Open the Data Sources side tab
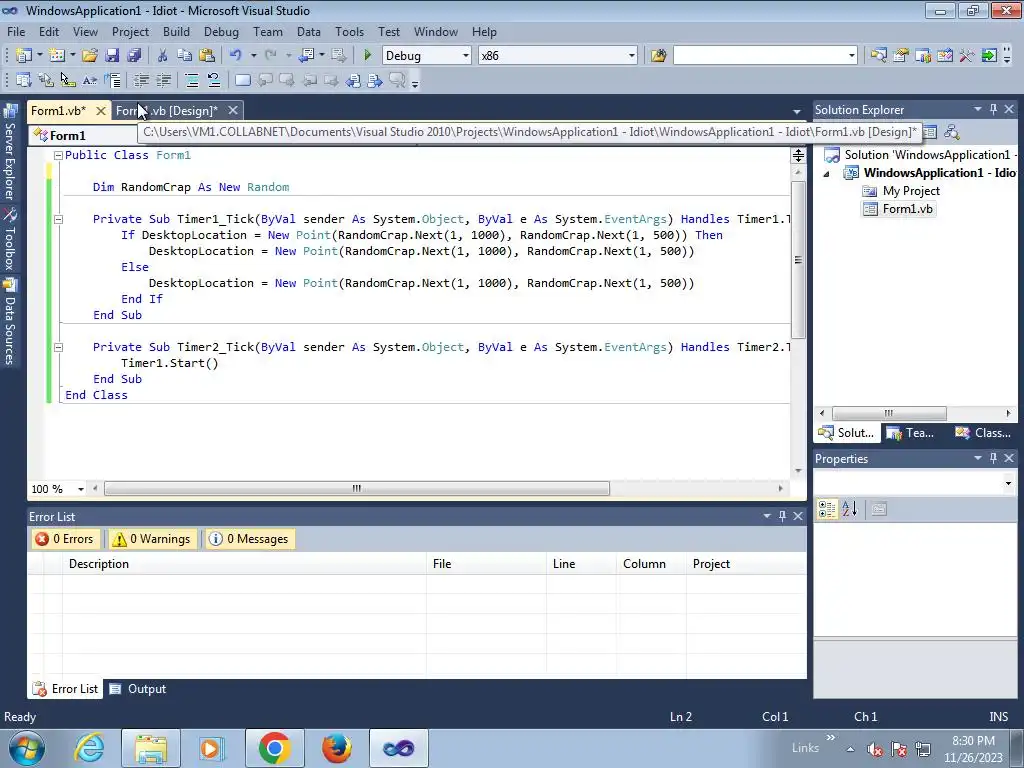The image size is (1024, 768). [x=10, y=321]
